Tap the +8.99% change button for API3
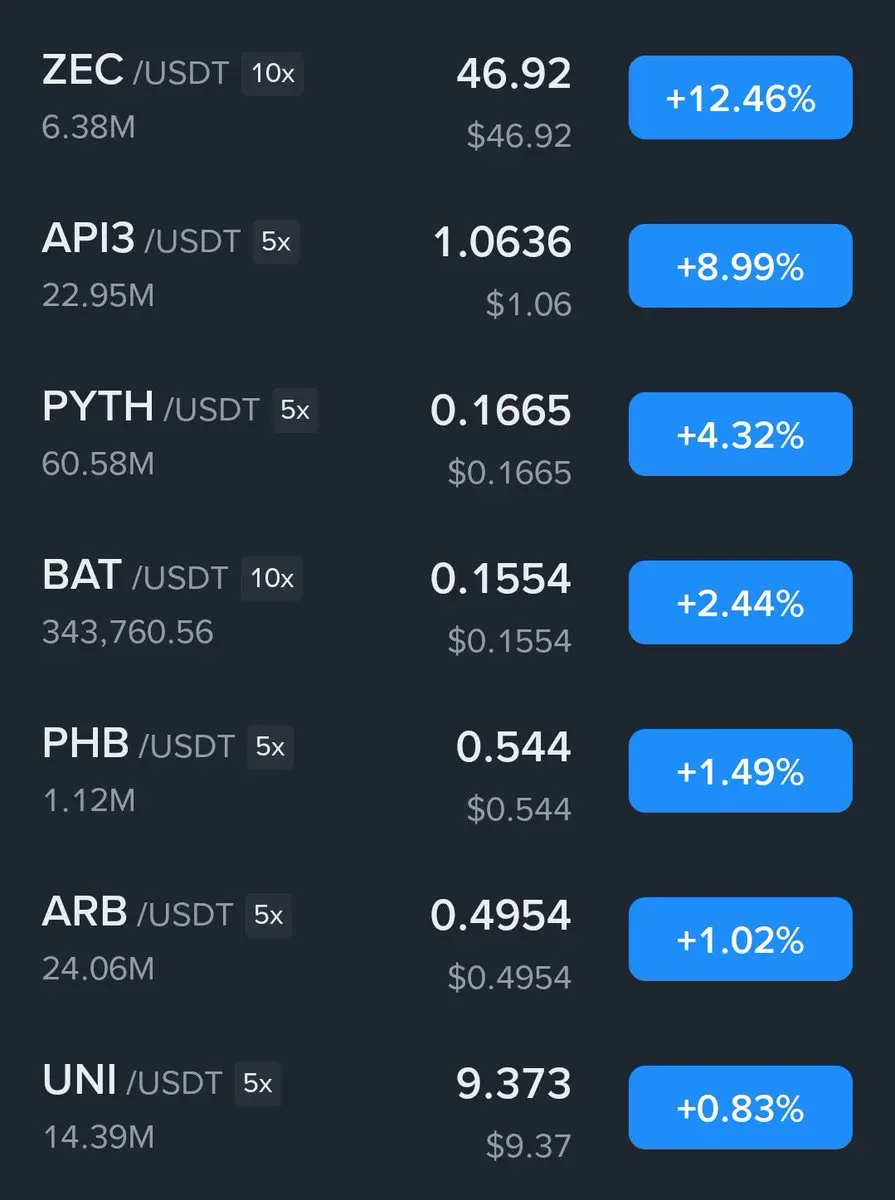This screenshot has height=1200, width=895. click(x=740, y=266)
